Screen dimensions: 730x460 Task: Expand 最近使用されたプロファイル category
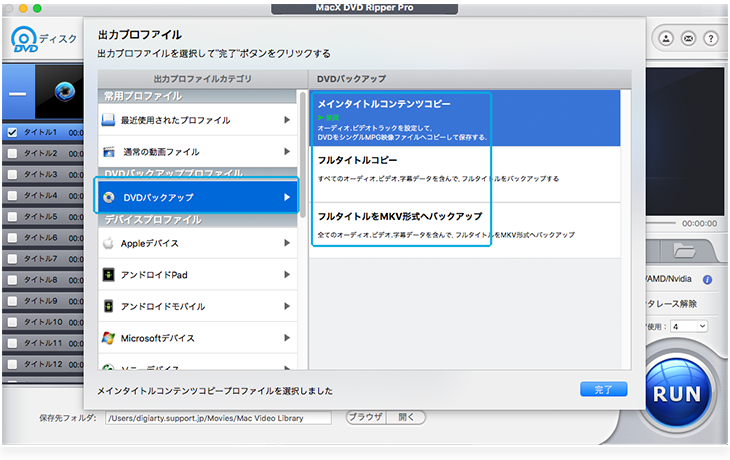tap(198, 120)
